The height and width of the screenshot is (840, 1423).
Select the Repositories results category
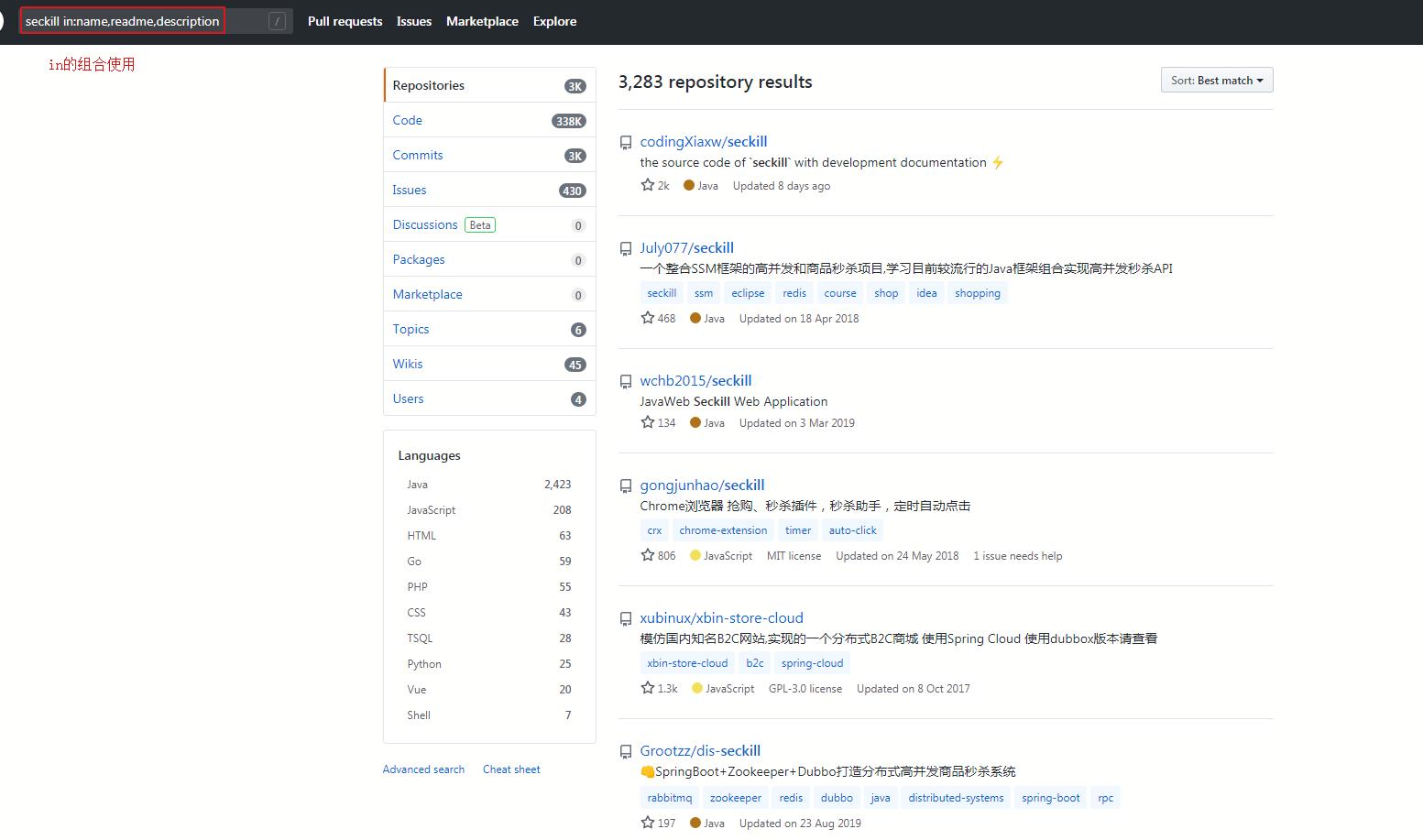click(x=489, y=85)
